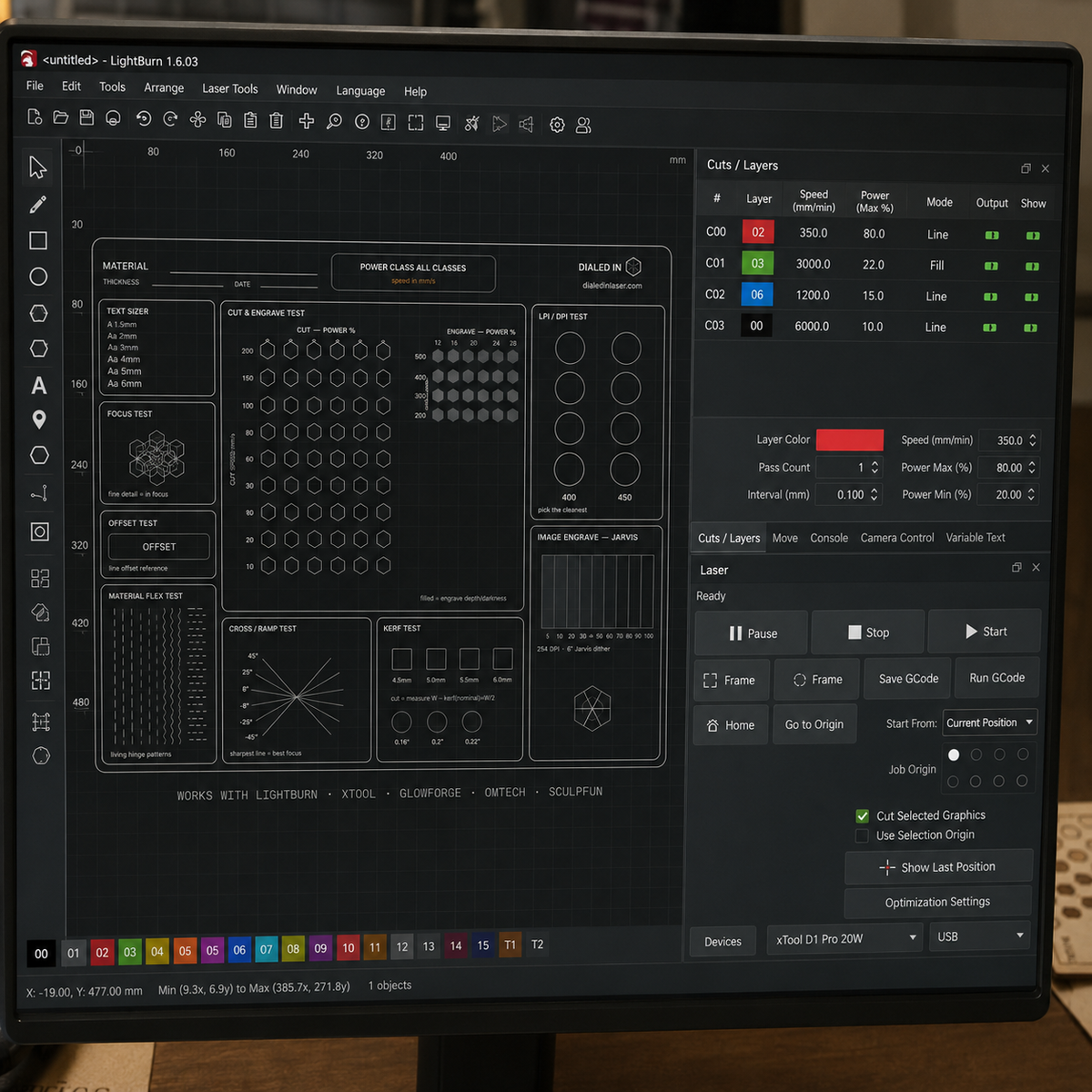This screenshot has width=1092, height=1092.
Task: Pick palette color 06 blue swatch
Action: click(239, 950)
